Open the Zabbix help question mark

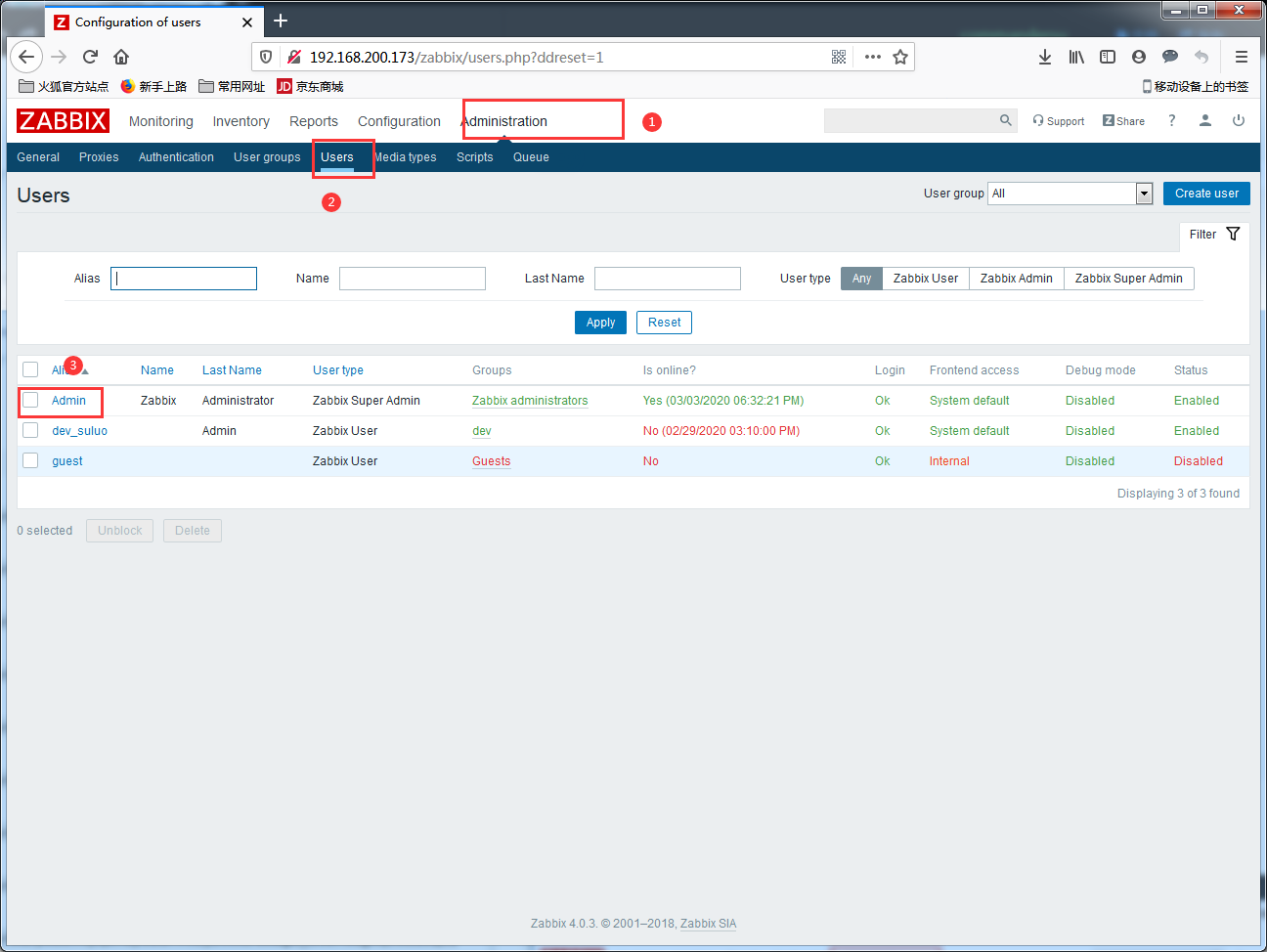coord(1171,120)
